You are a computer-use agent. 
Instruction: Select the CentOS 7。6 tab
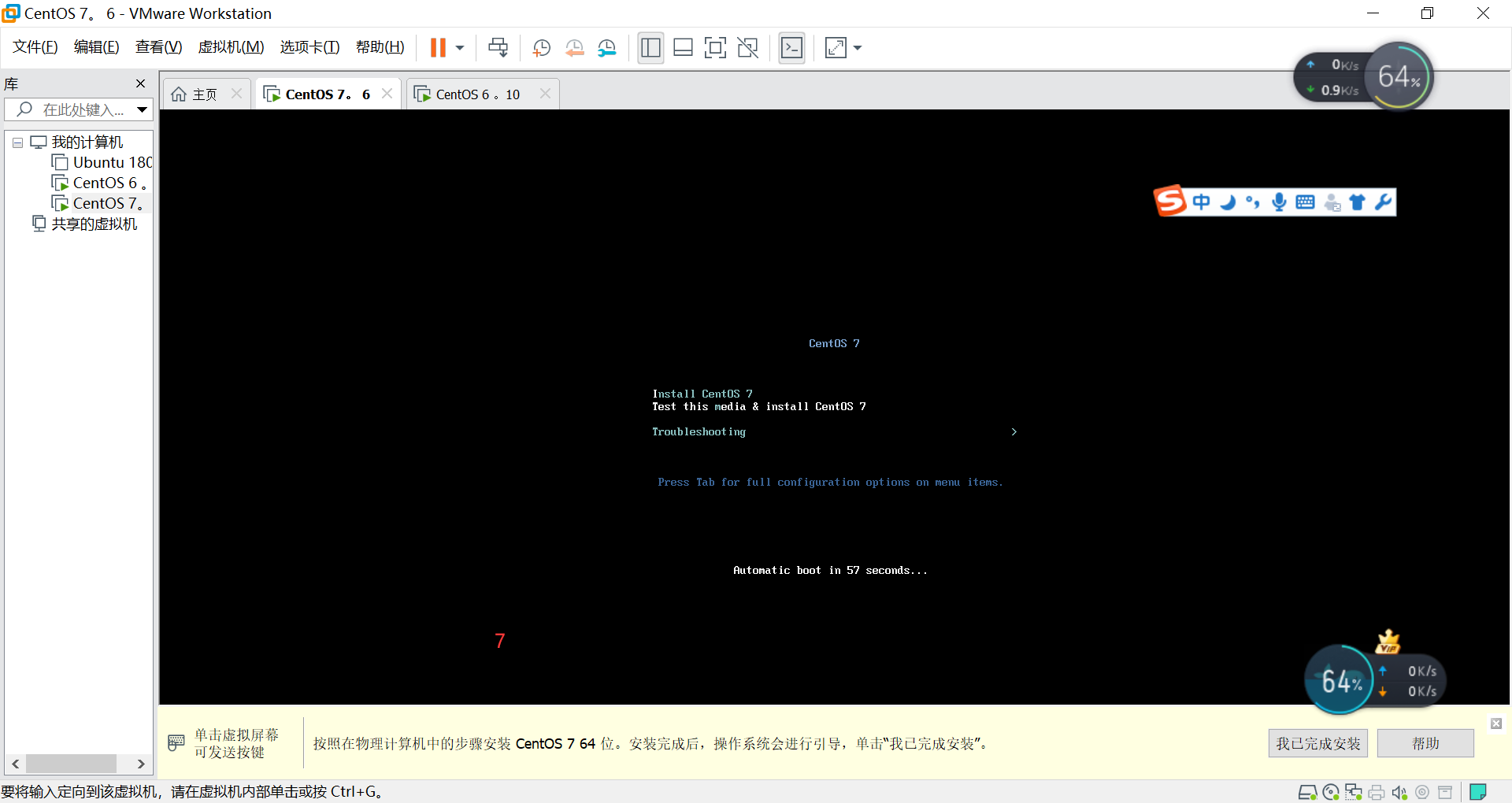coord(328,94)
